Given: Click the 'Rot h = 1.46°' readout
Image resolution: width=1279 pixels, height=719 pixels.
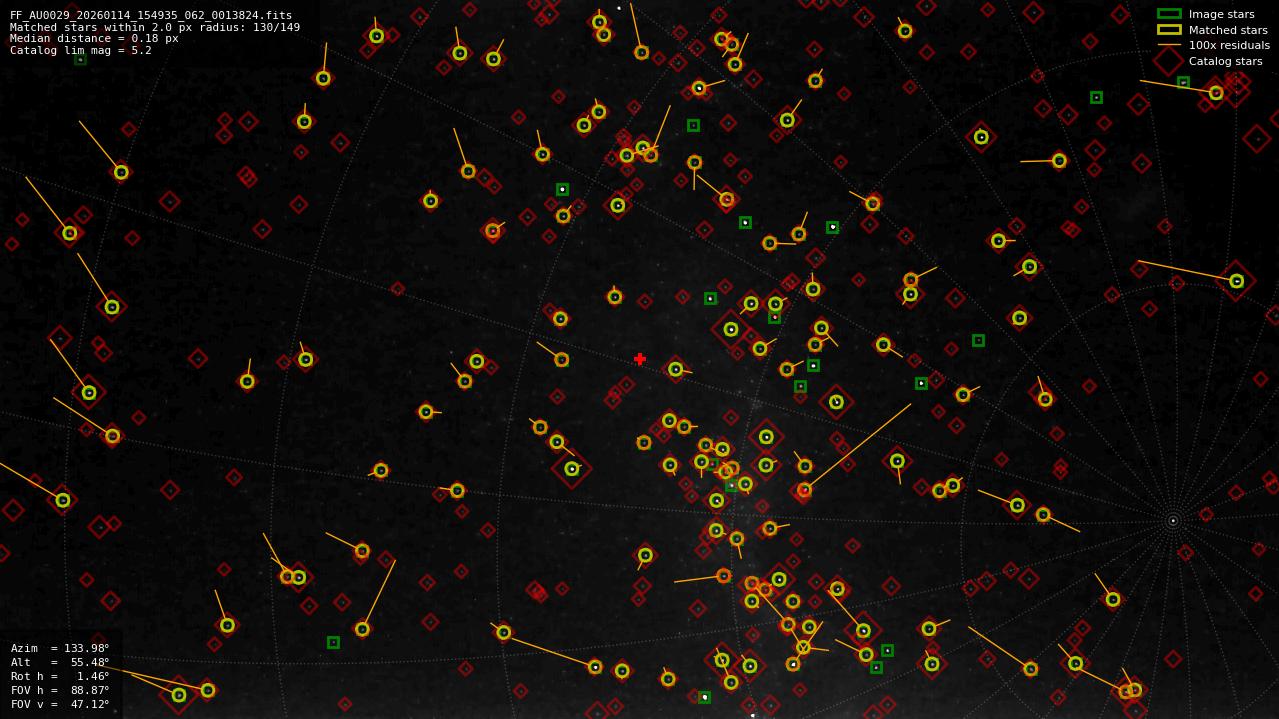Looking at the screenshot, I should coord(60,676).
